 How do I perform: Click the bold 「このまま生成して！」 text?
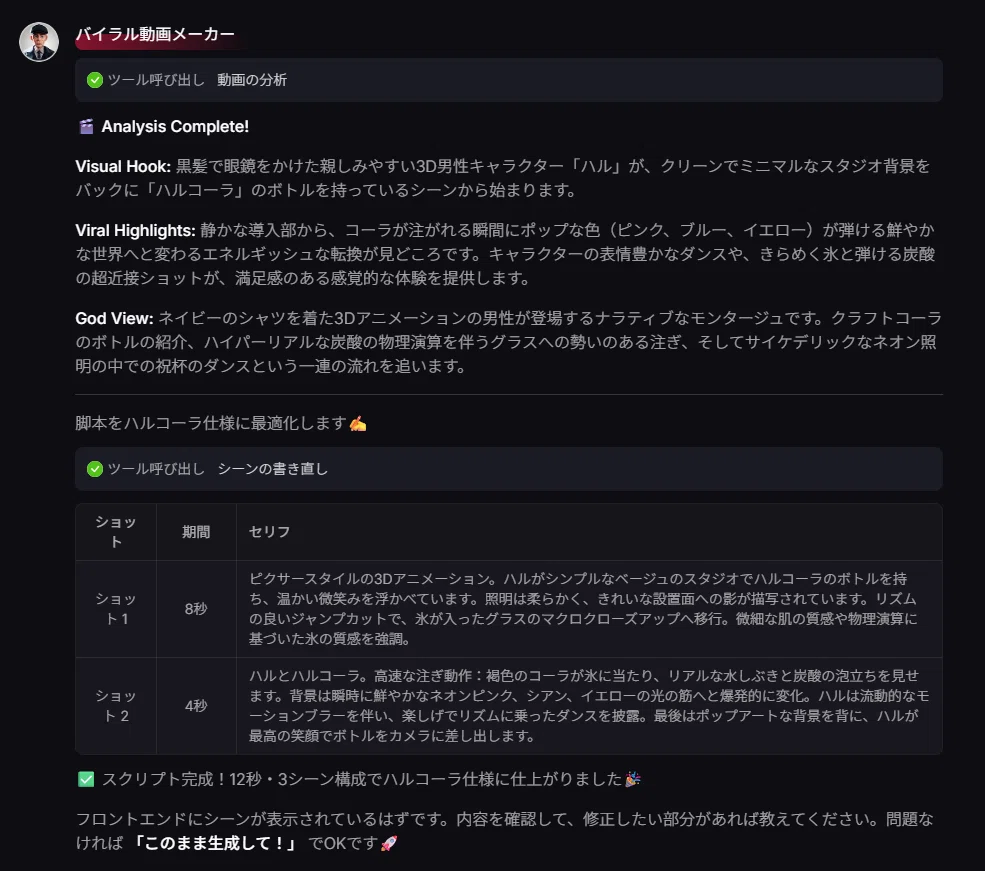tap(214, 843)
